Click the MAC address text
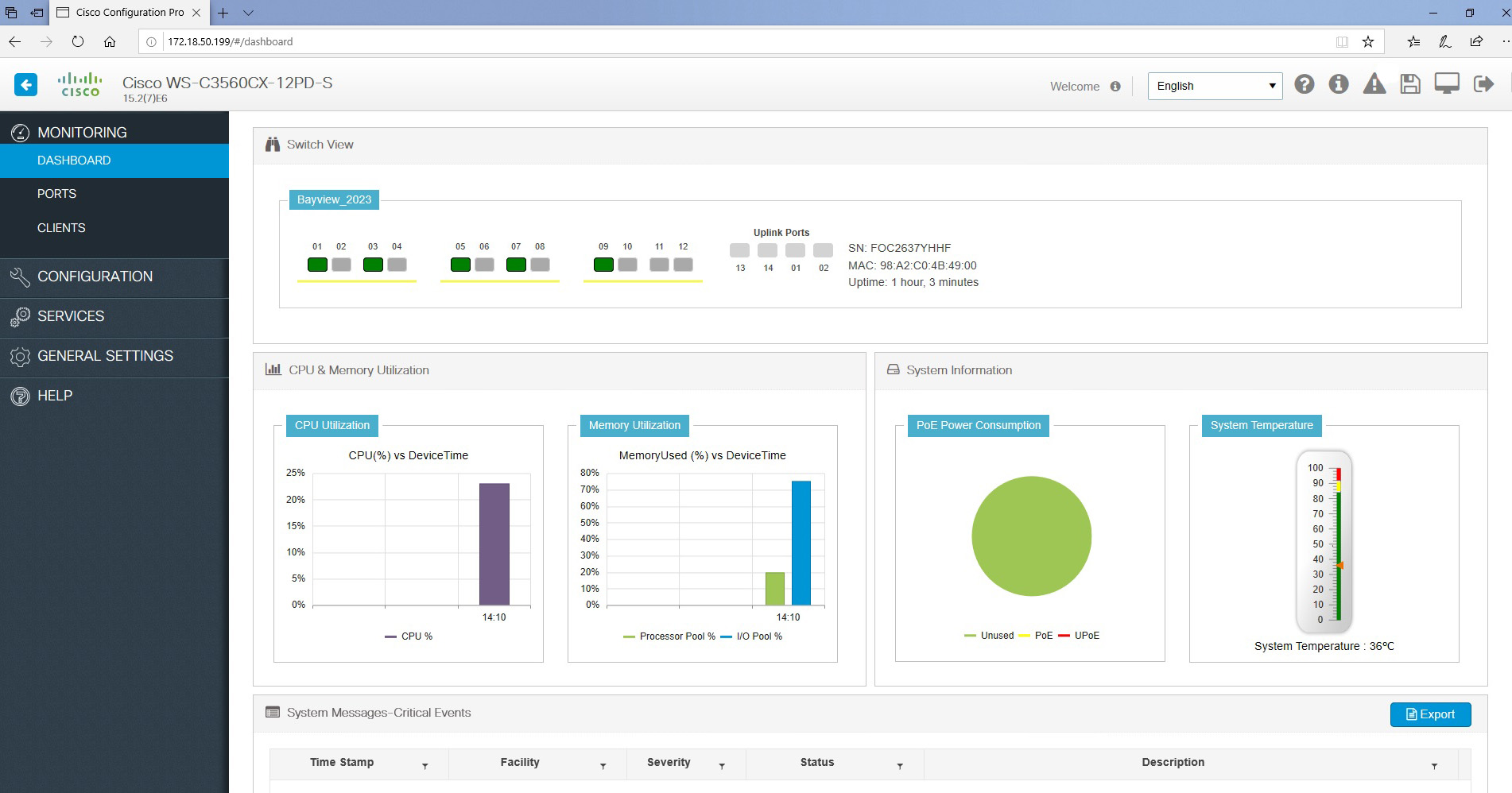Viewport: 1512px width, 793px height. (x=913, y=265)
